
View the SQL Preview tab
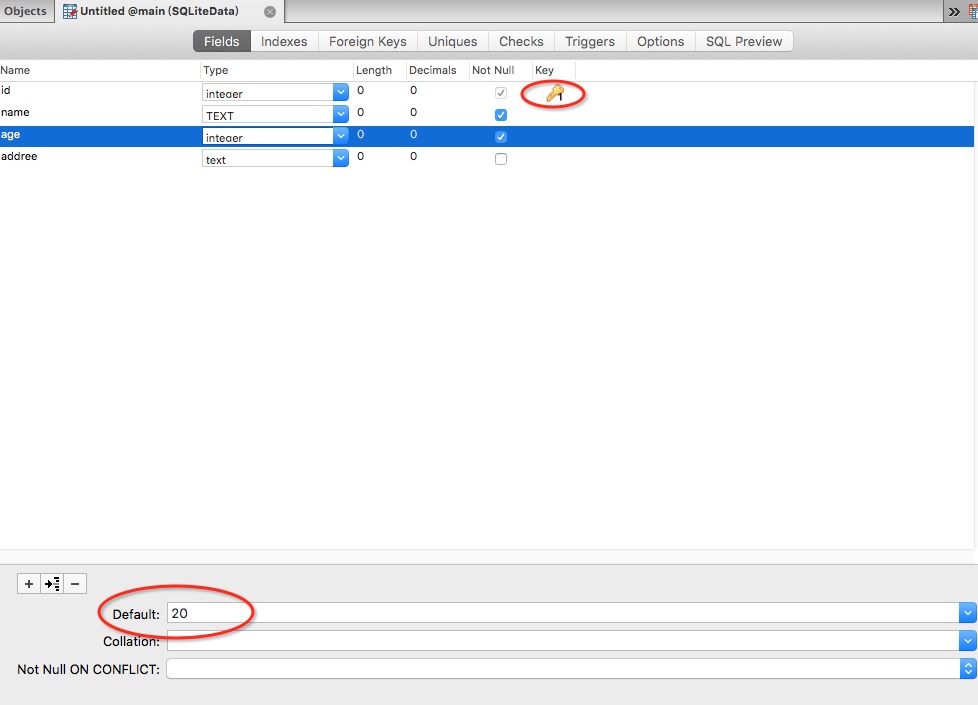[x=743, y=41]
